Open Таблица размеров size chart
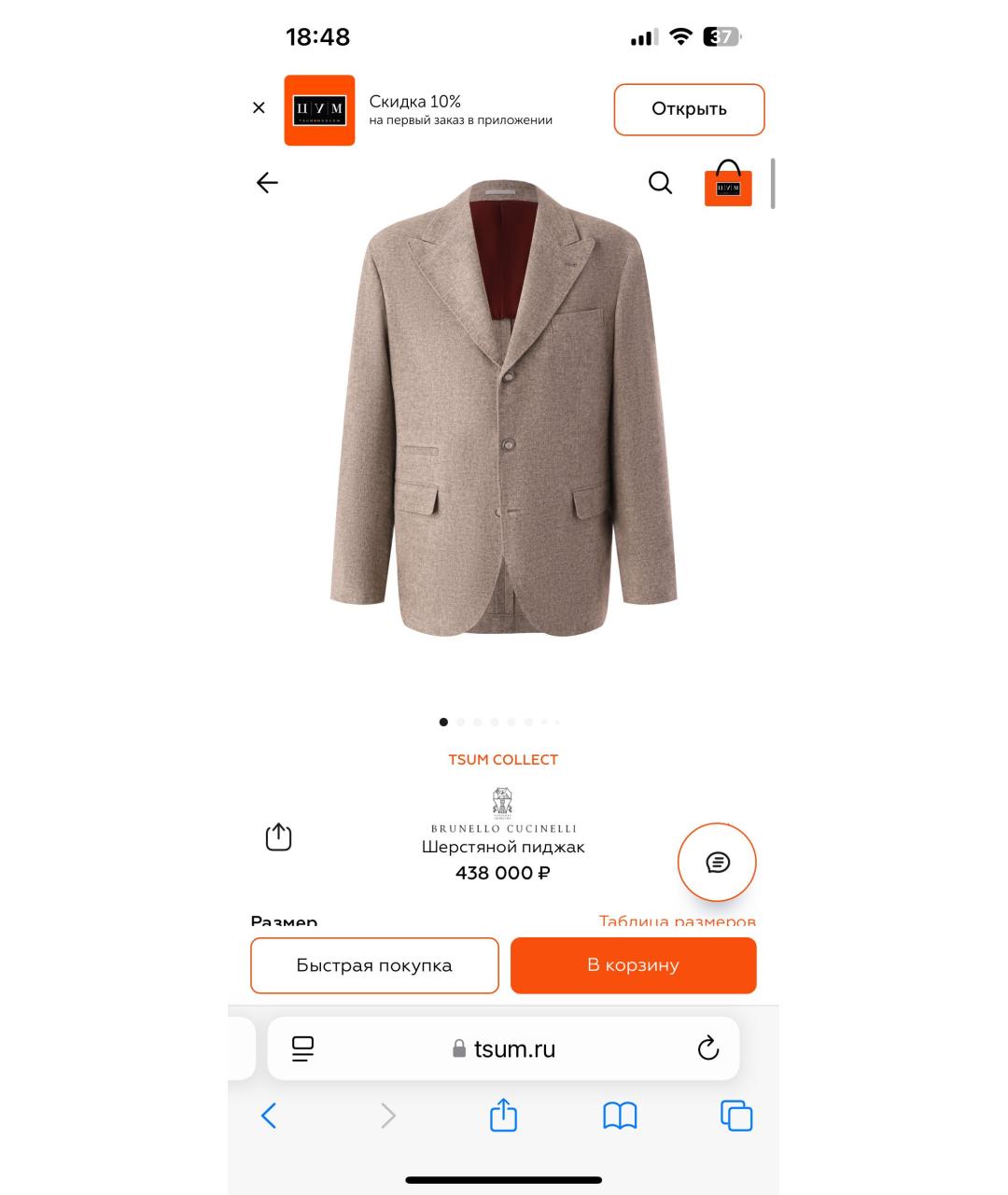 [x=677, y=921]
